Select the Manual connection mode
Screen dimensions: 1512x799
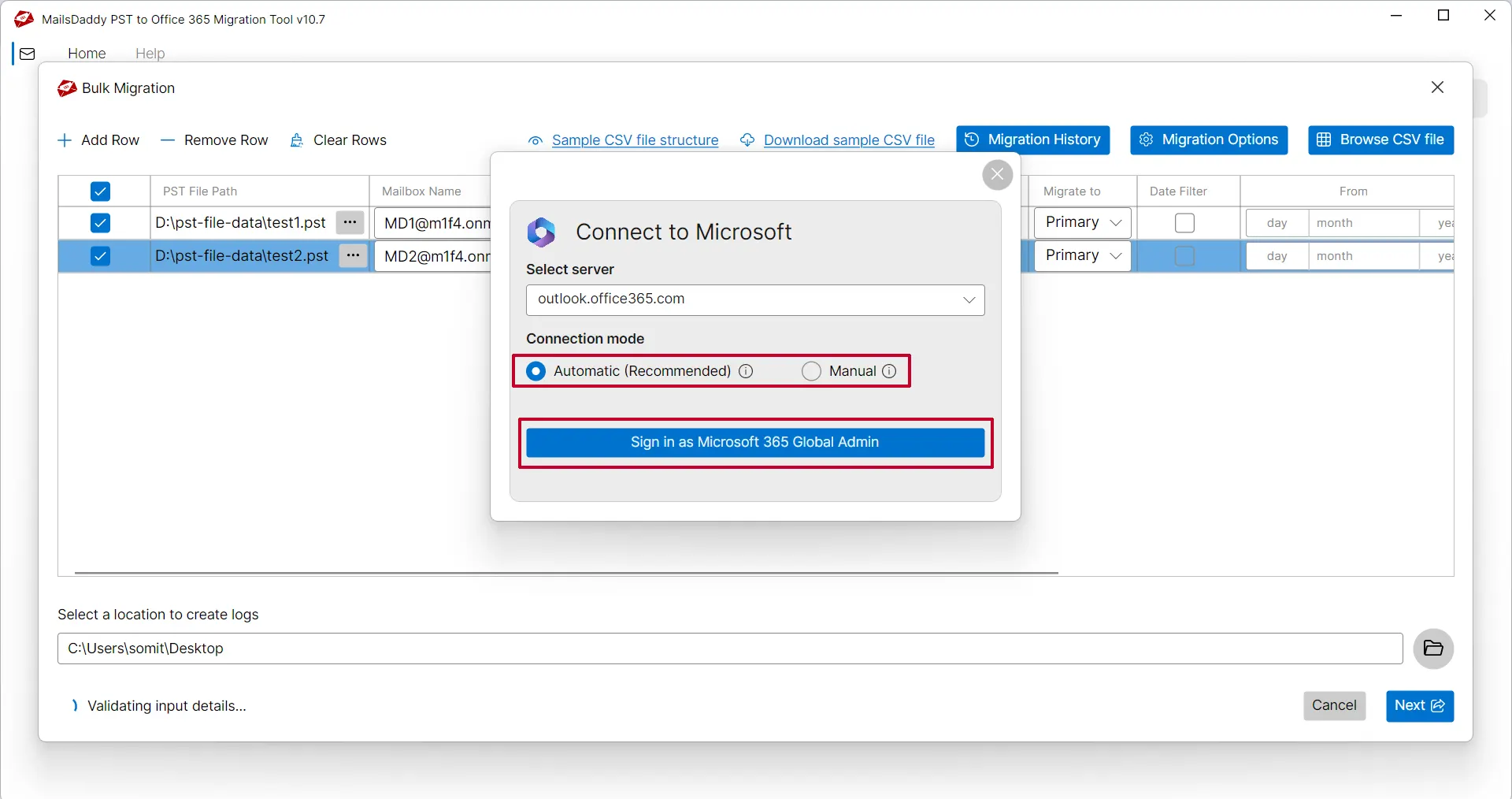[811, 371]
